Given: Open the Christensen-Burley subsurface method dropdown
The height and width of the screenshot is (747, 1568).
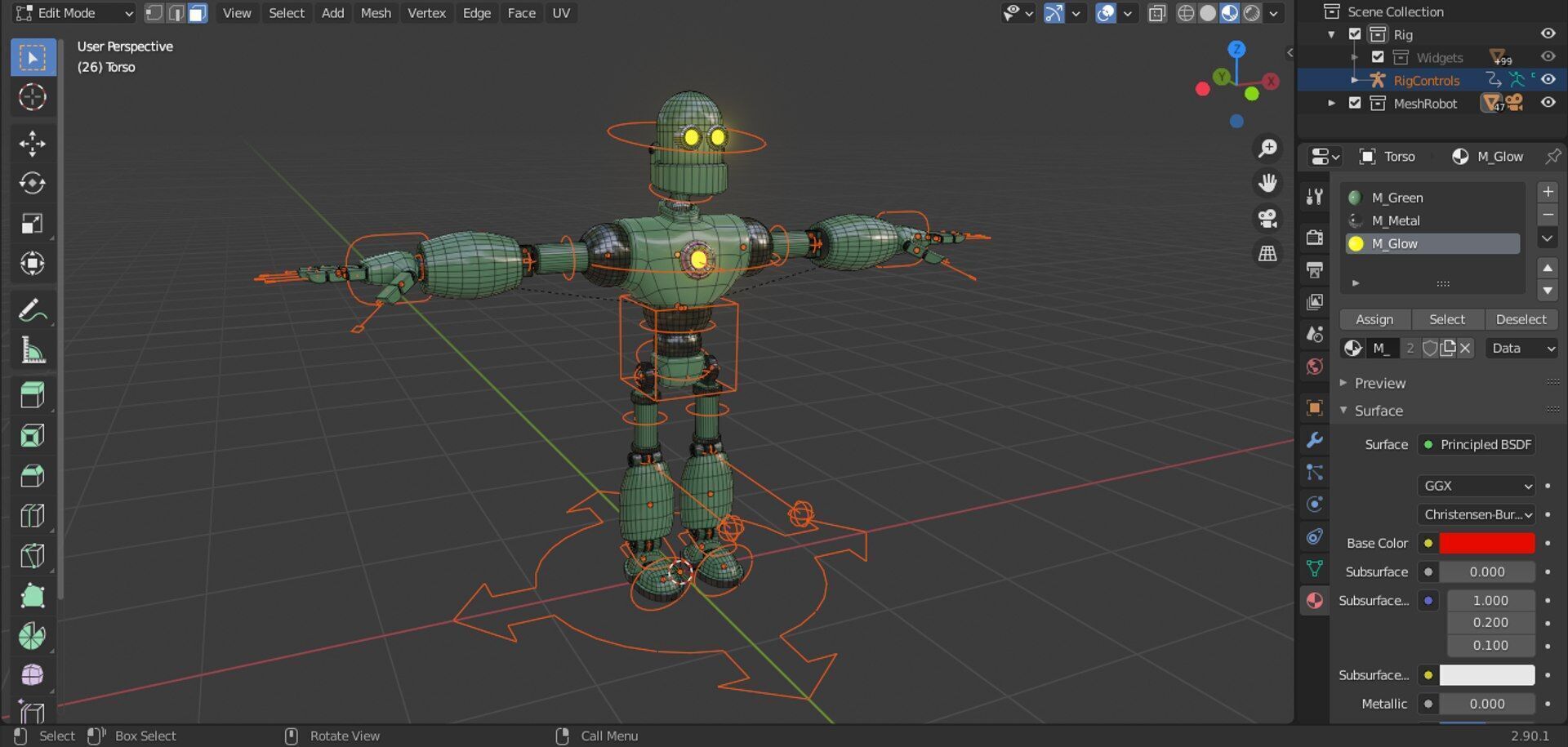Looking at the screenshot, I should coord(1477,514).
